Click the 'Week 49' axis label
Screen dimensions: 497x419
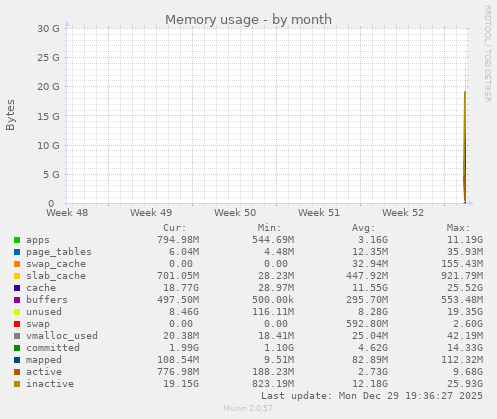pos(151,213)
